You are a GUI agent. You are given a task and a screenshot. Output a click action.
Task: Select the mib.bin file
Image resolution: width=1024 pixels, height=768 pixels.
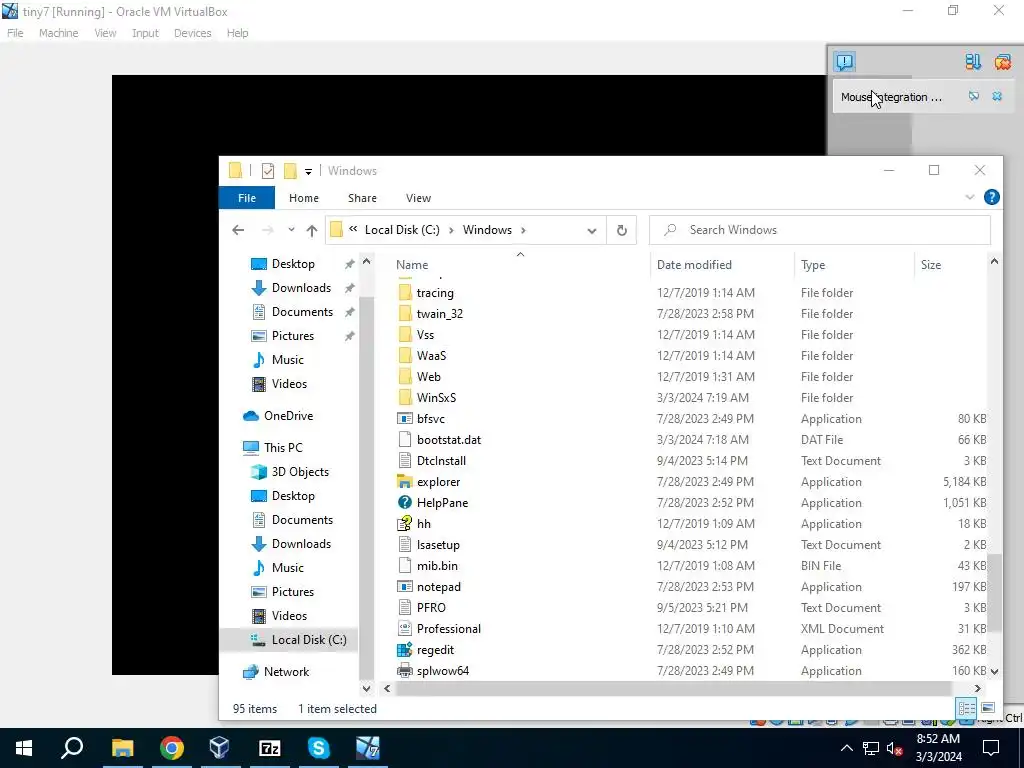pyautogui.click(x=437, y=566)
